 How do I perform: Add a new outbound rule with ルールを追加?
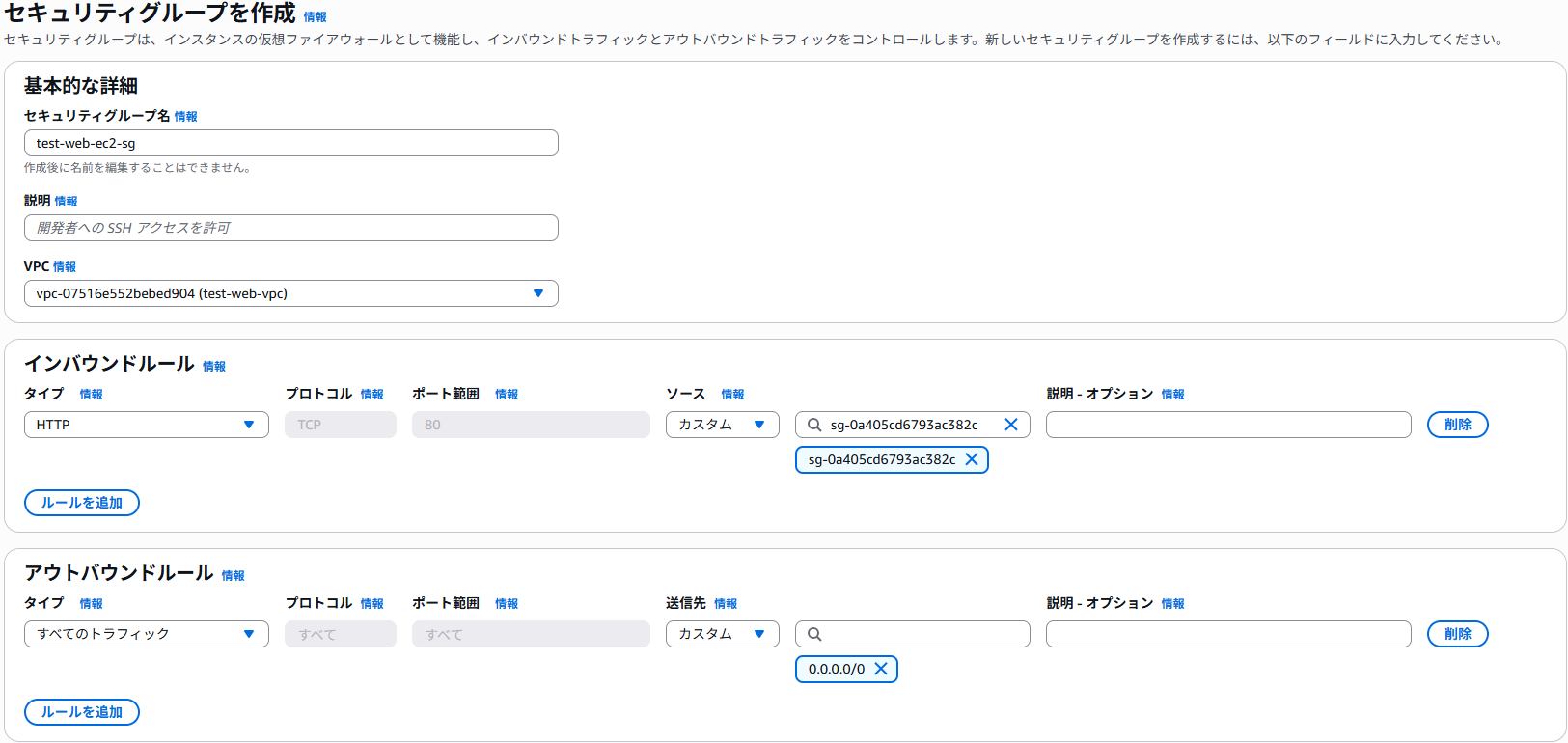tap(82, 712)
